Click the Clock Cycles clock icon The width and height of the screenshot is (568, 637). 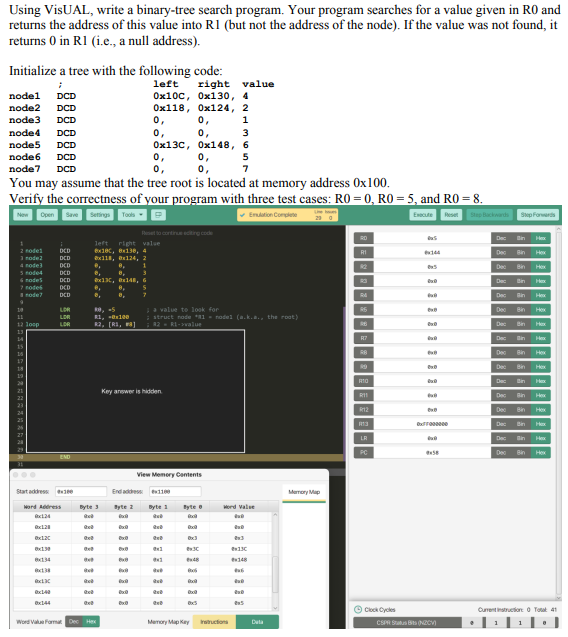tap(358, 609)
